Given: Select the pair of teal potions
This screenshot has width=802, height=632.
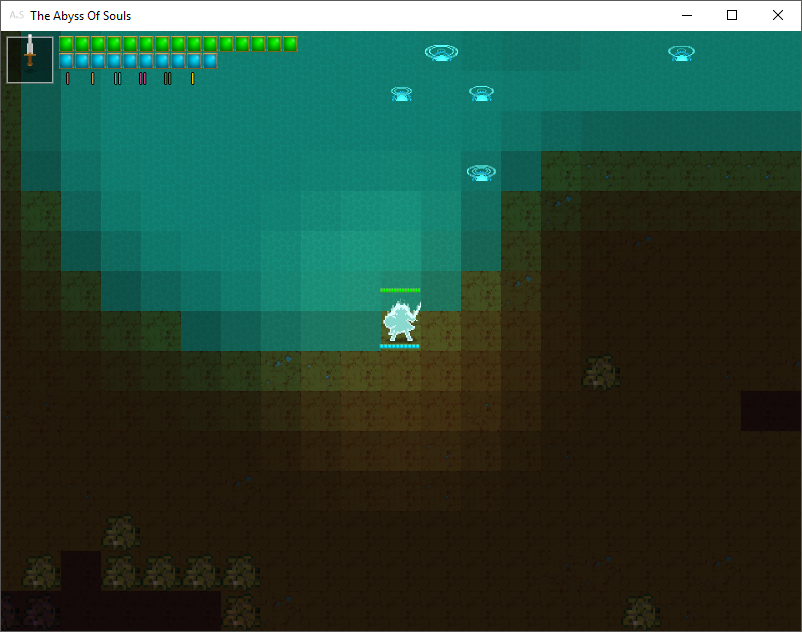Looking at the screenshot, I should tap(116, 78).
